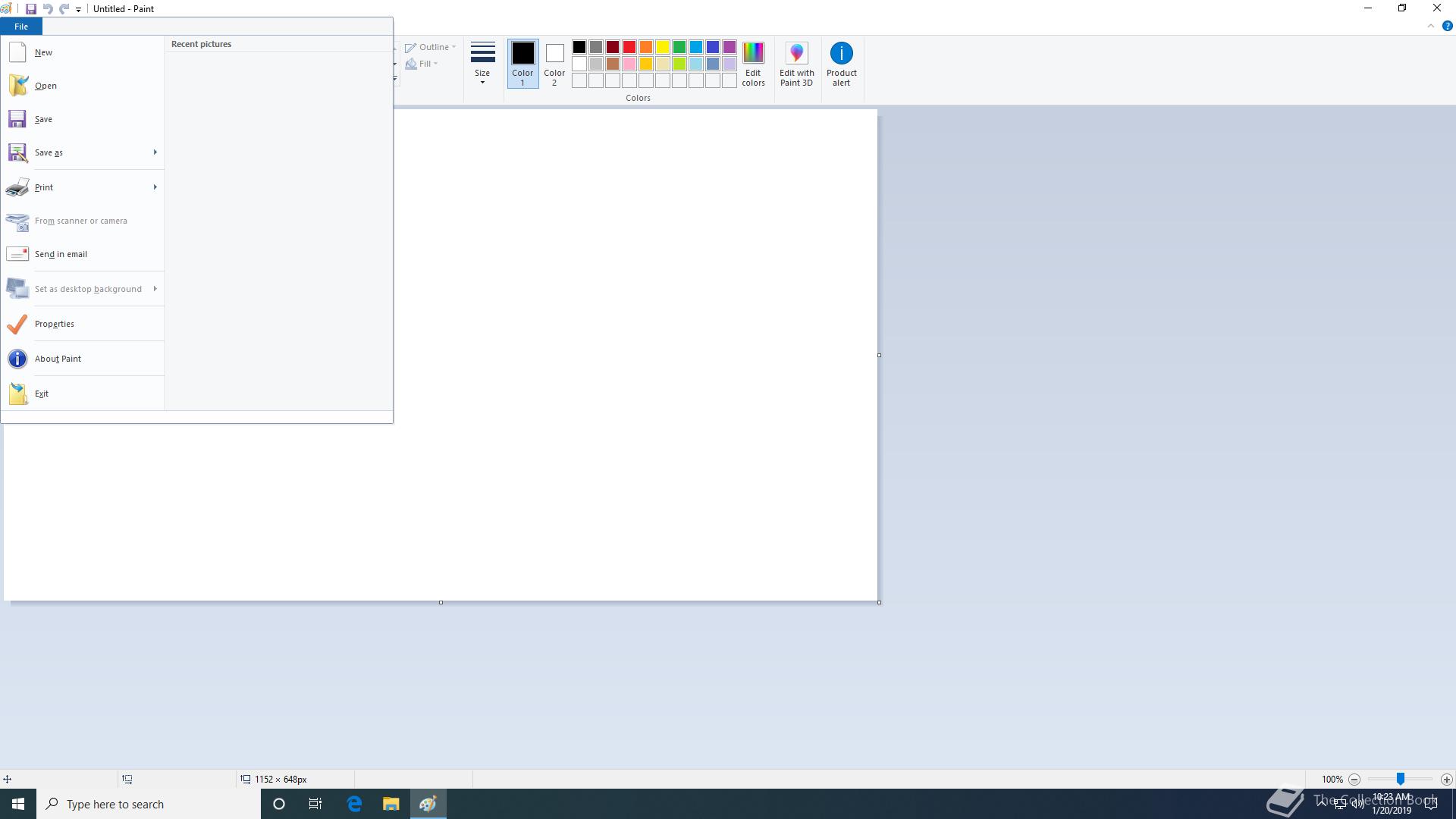Click the Type here to search box
Screen dimensions: 1456x819
pos(149,804)
